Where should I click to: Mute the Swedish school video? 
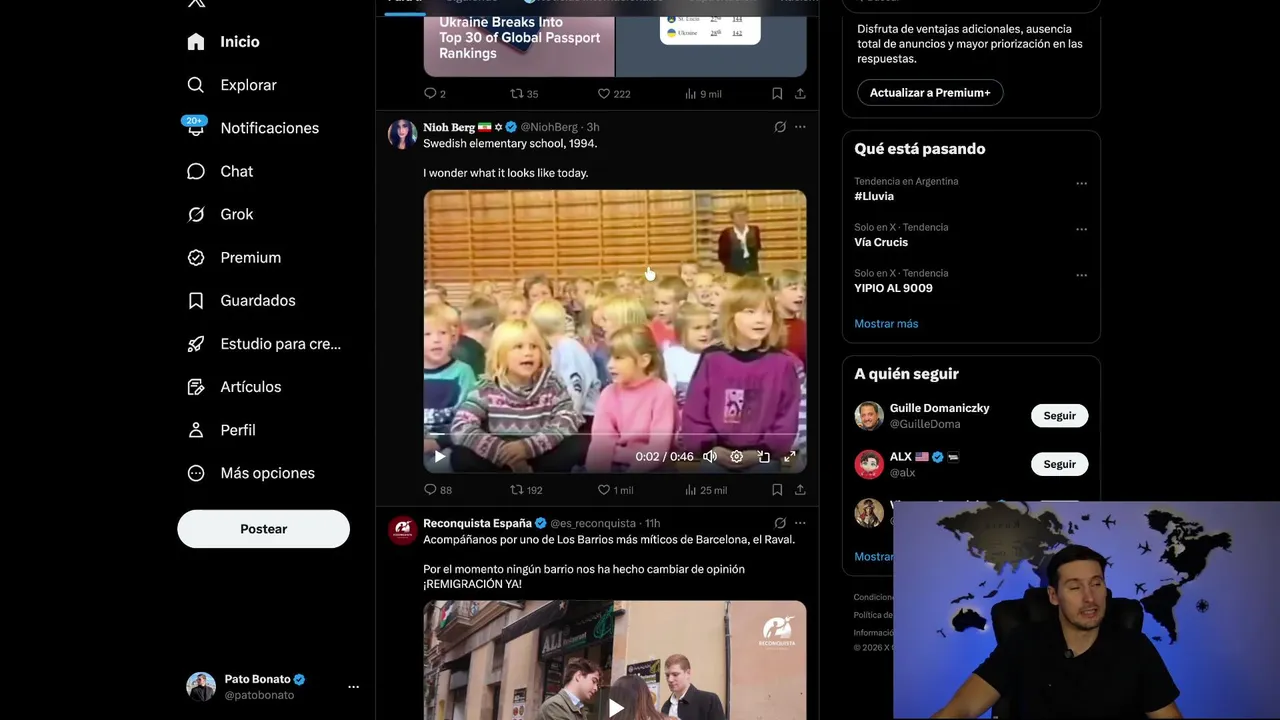point(710,456)
